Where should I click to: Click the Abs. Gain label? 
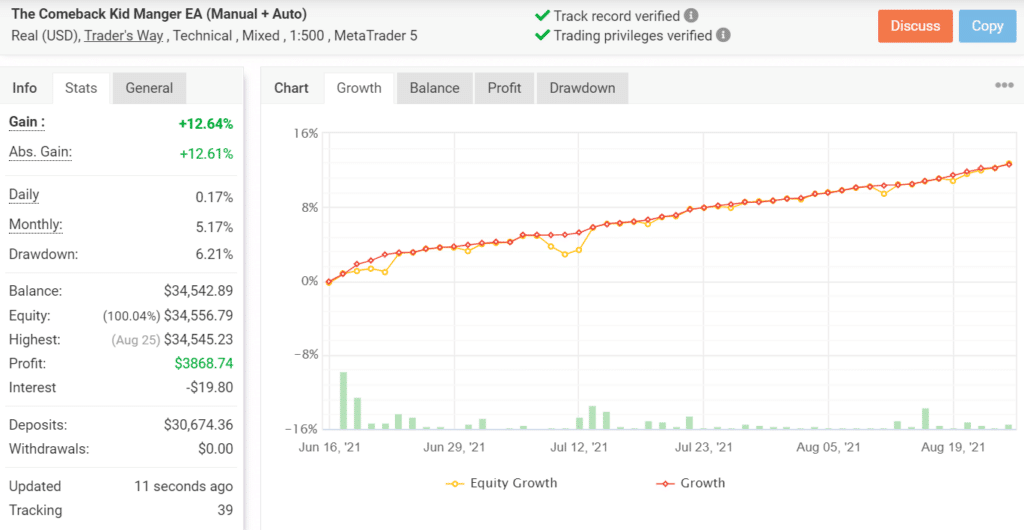[x=40, y=152]
